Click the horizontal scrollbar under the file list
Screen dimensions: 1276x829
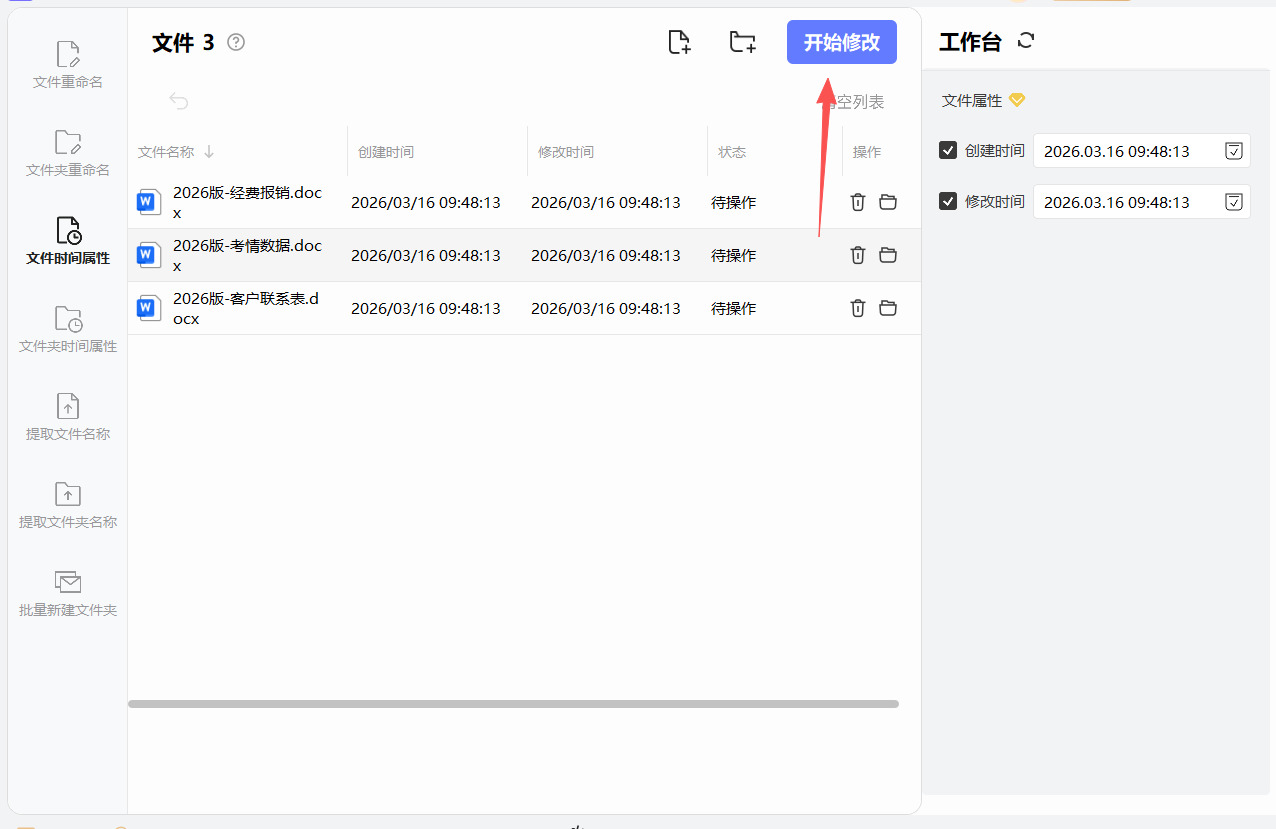[513, 704]
